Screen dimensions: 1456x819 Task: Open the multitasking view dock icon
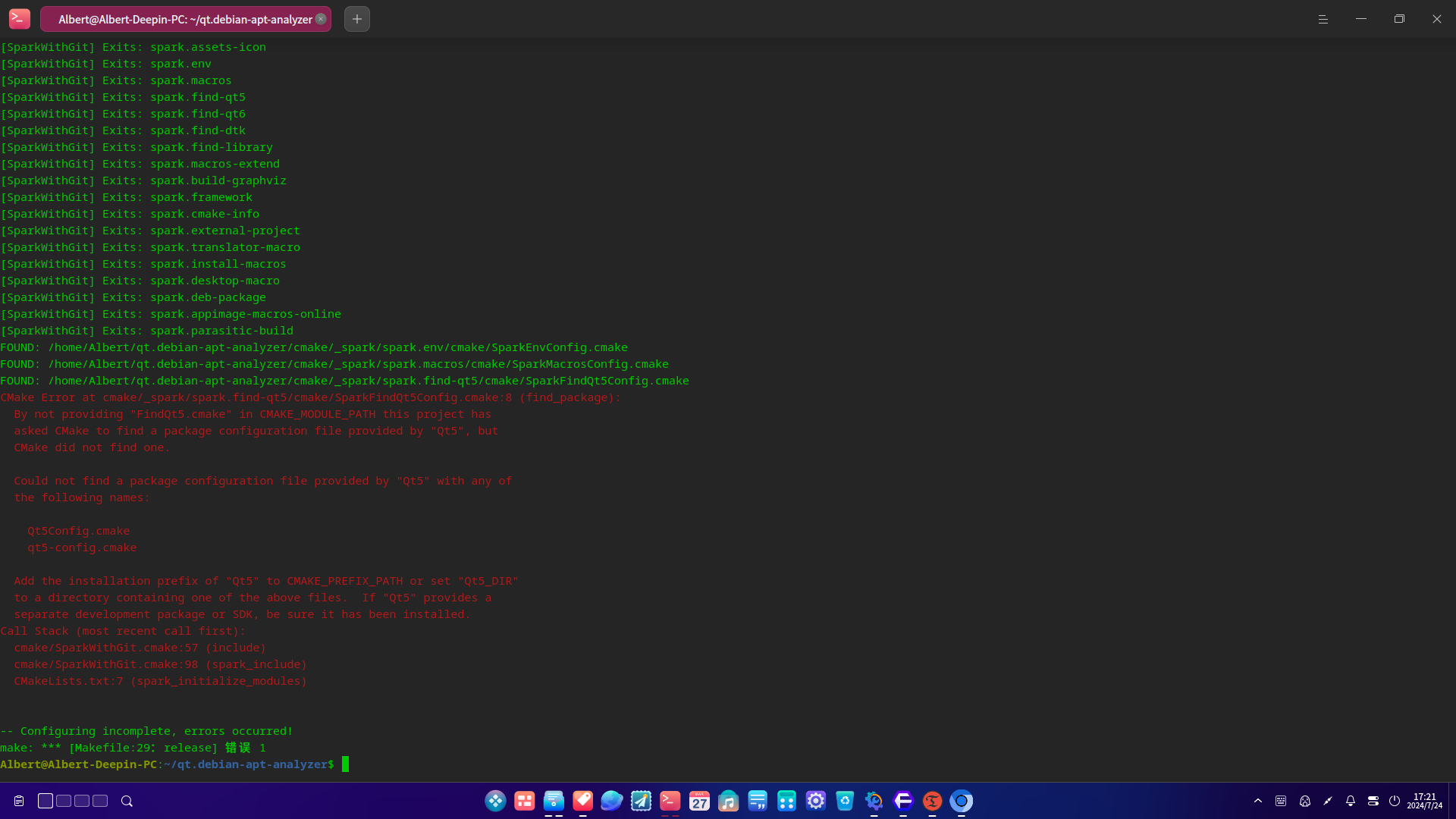point(525,801)
